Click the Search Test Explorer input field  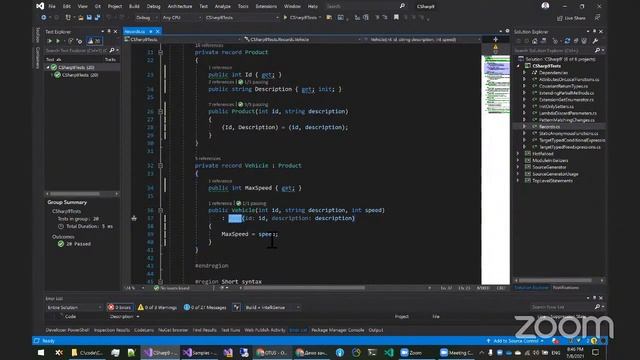pos(76,50)
